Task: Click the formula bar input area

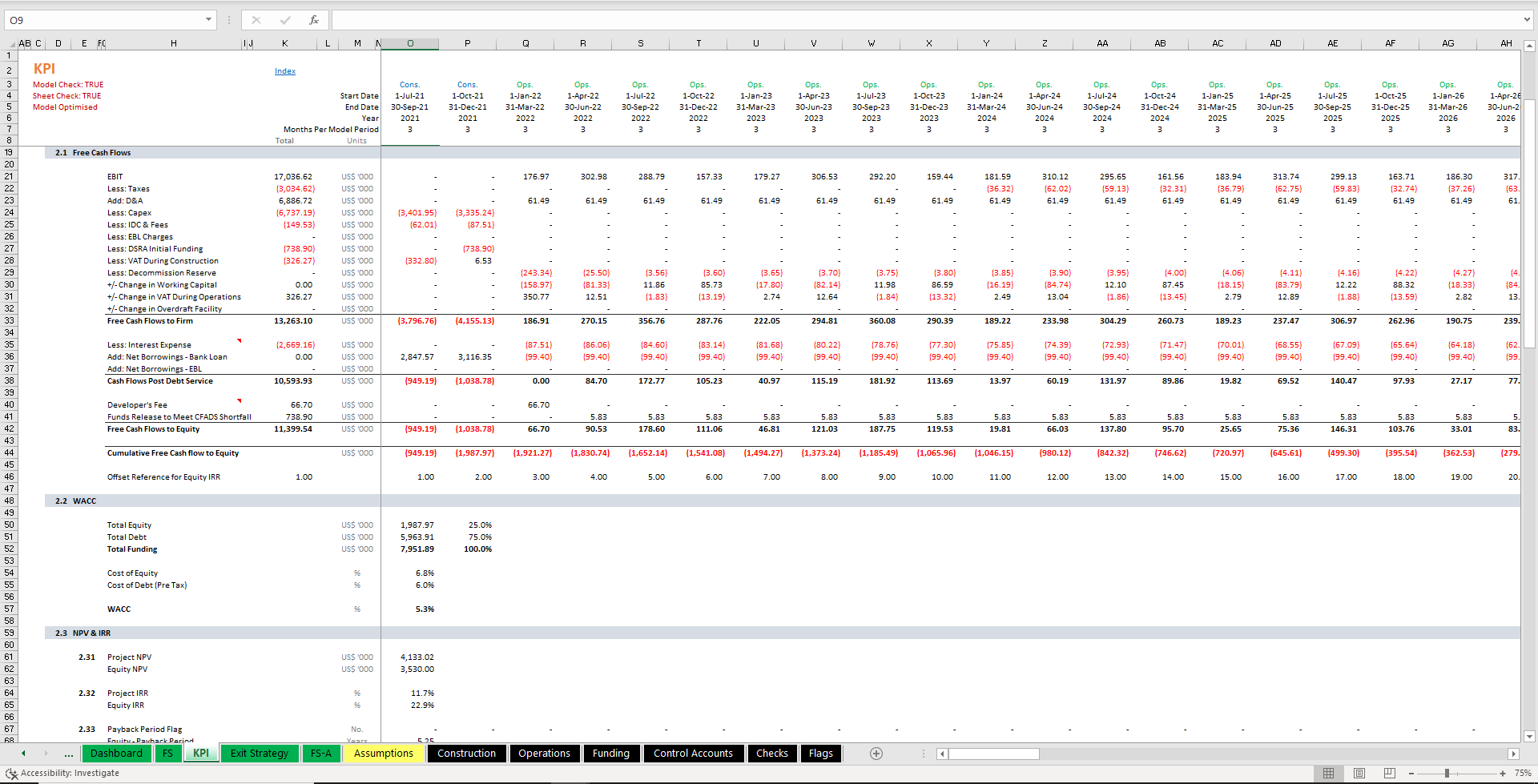Action: [x=925, y=20]
